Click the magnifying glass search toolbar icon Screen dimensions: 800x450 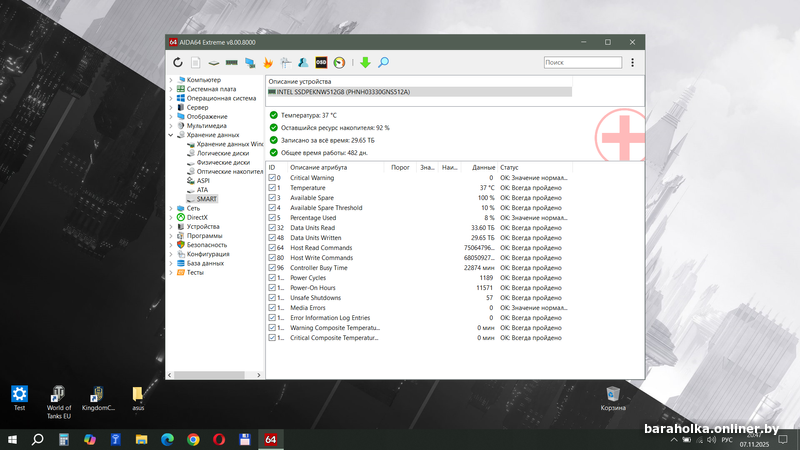(x=383, y=62)
